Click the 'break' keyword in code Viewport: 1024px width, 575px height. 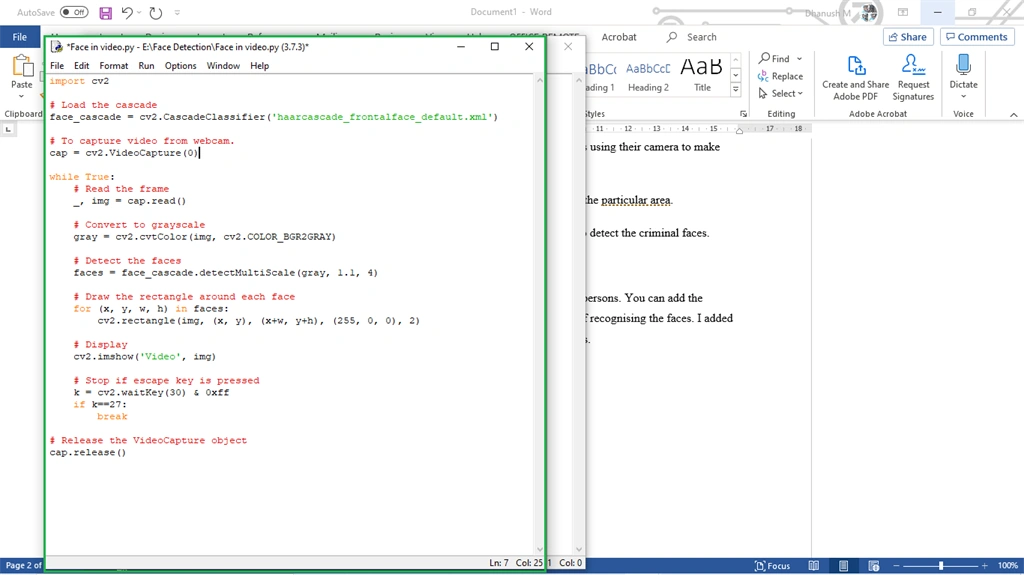point(112,416)
